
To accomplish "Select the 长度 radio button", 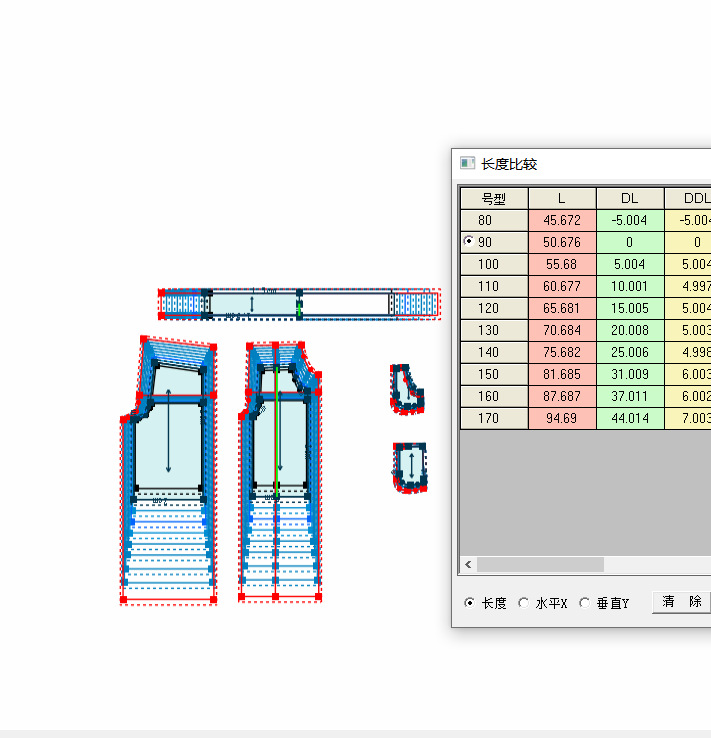I will coord(469,602).
